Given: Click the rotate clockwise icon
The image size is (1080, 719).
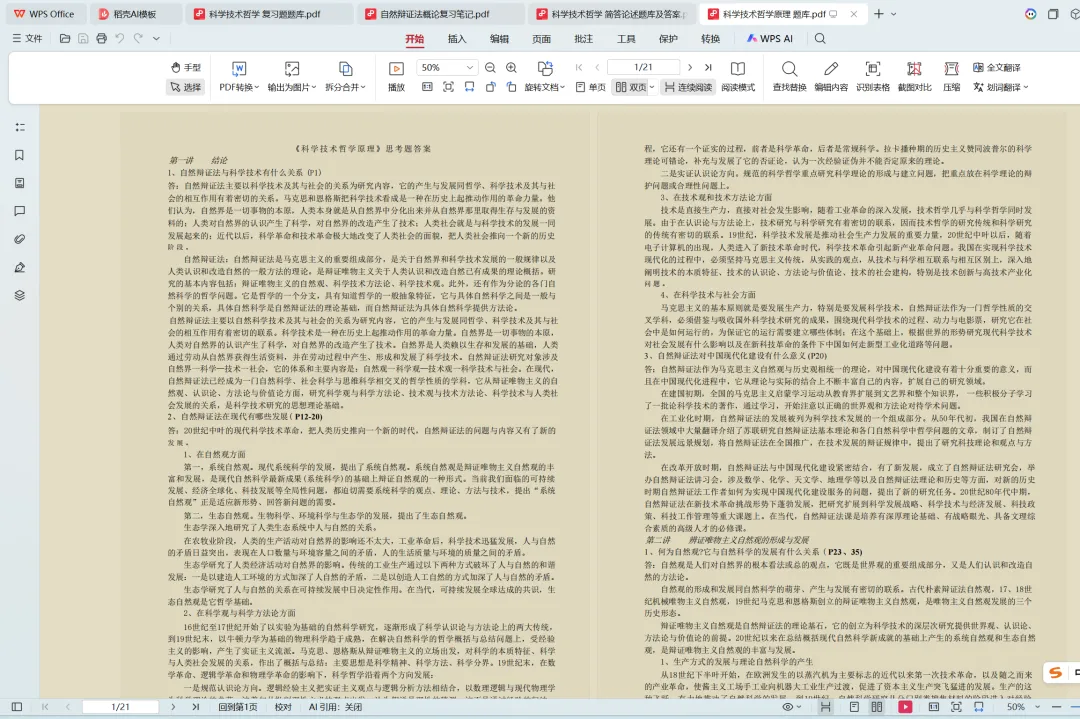Looking at the screenshot, I should point(511,87).
